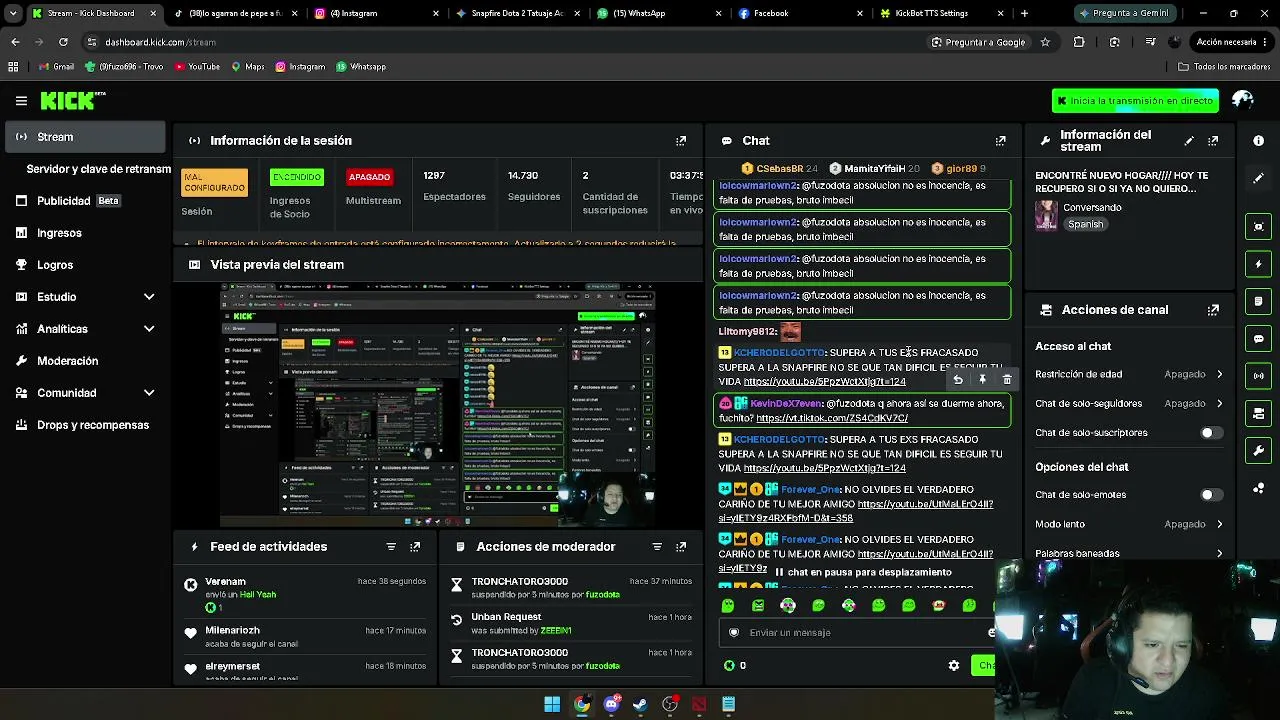This screenshot has height=720, width=1280.
Task: Toggle stream info wrench widget in sidebar
Action: pyautogui.click(x=1259, y=451)
